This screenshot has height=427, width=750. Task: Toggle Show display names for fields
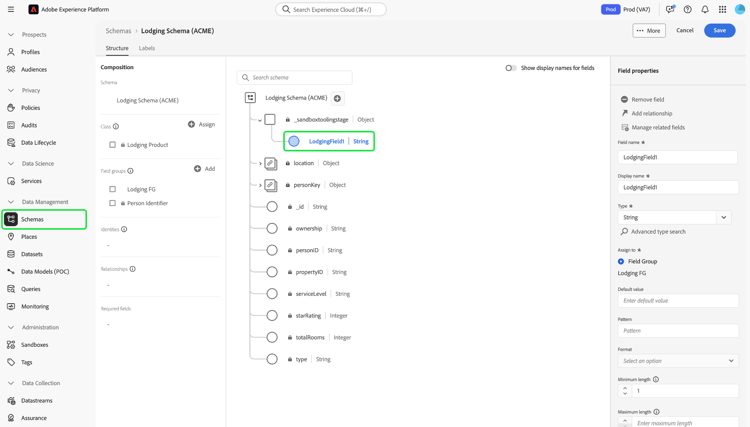coord(511,68)
